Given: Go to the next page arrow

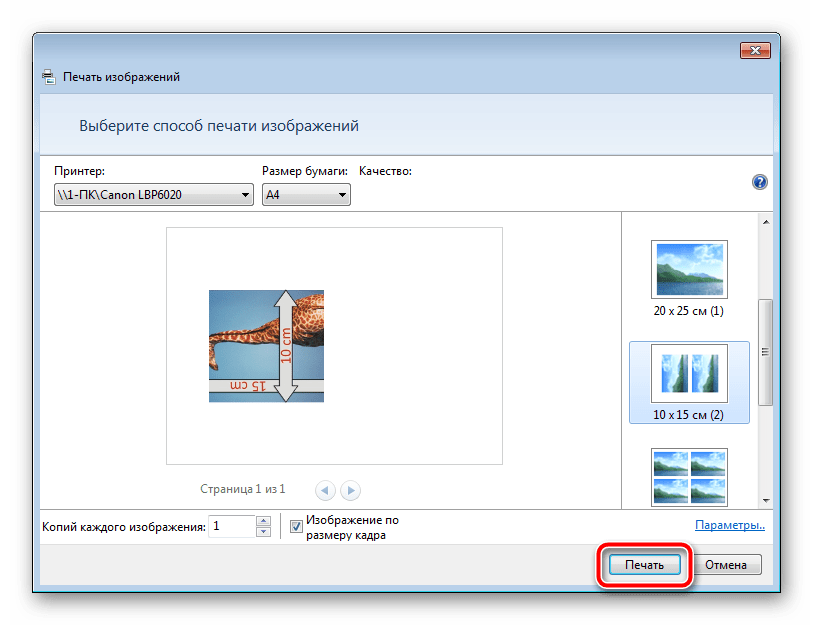Looking at the screenshot, I should (350, 490).
